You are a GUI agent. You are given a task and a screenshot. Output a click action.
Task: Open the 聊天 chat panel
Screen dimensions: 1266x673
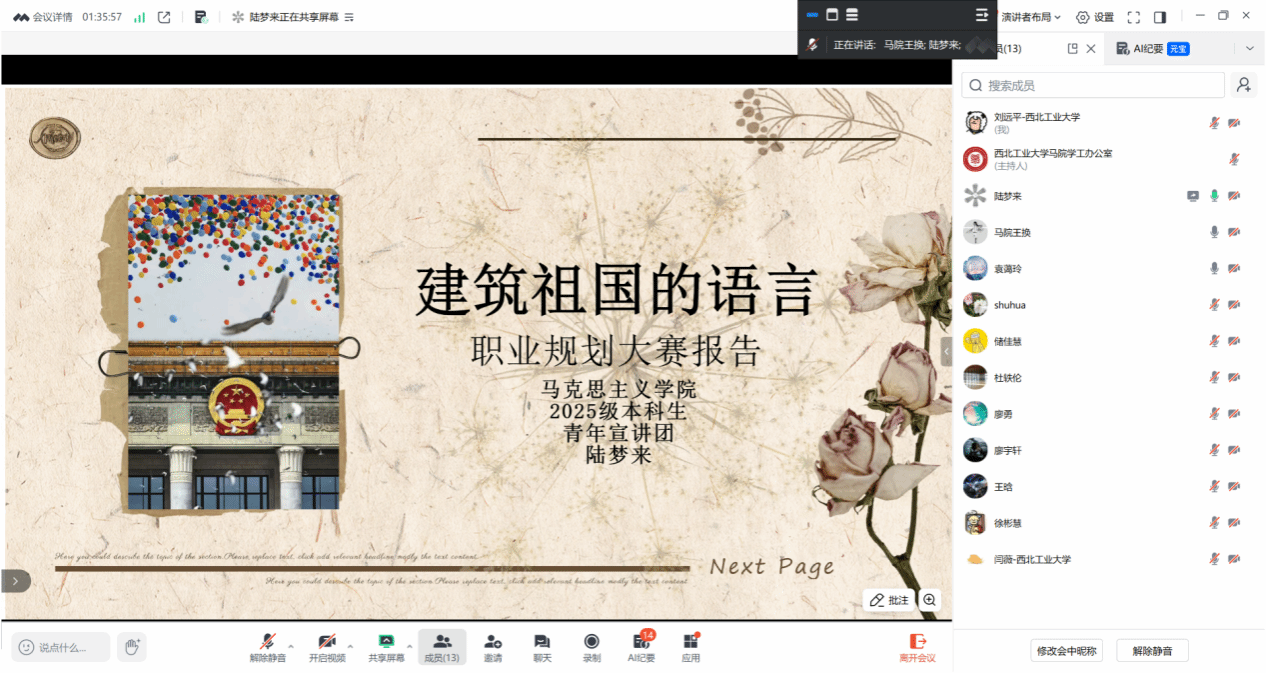coord(541,646)
